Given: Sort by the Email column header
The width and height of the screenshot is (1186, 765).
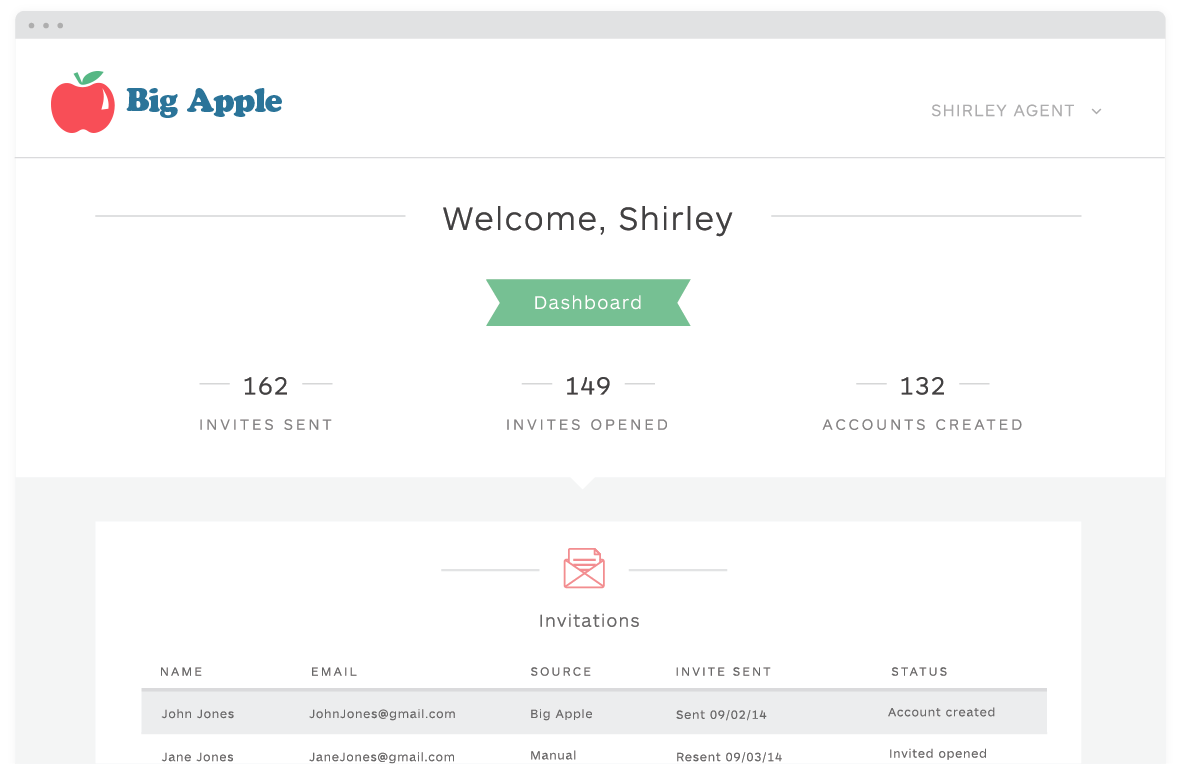Looking at the screenshot, I should point(334,672).
